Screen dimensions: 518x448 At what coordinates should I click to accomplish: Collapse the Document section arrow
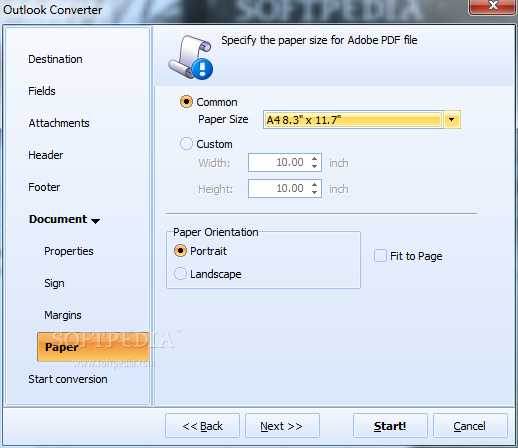click(95, 221)
